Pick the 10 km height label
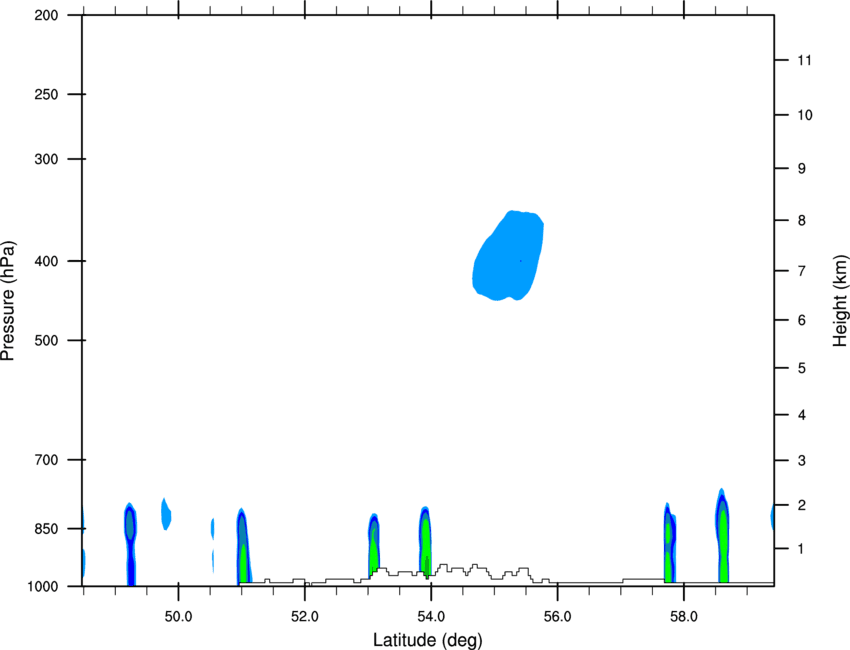850x650 pixels. (805, 115)
